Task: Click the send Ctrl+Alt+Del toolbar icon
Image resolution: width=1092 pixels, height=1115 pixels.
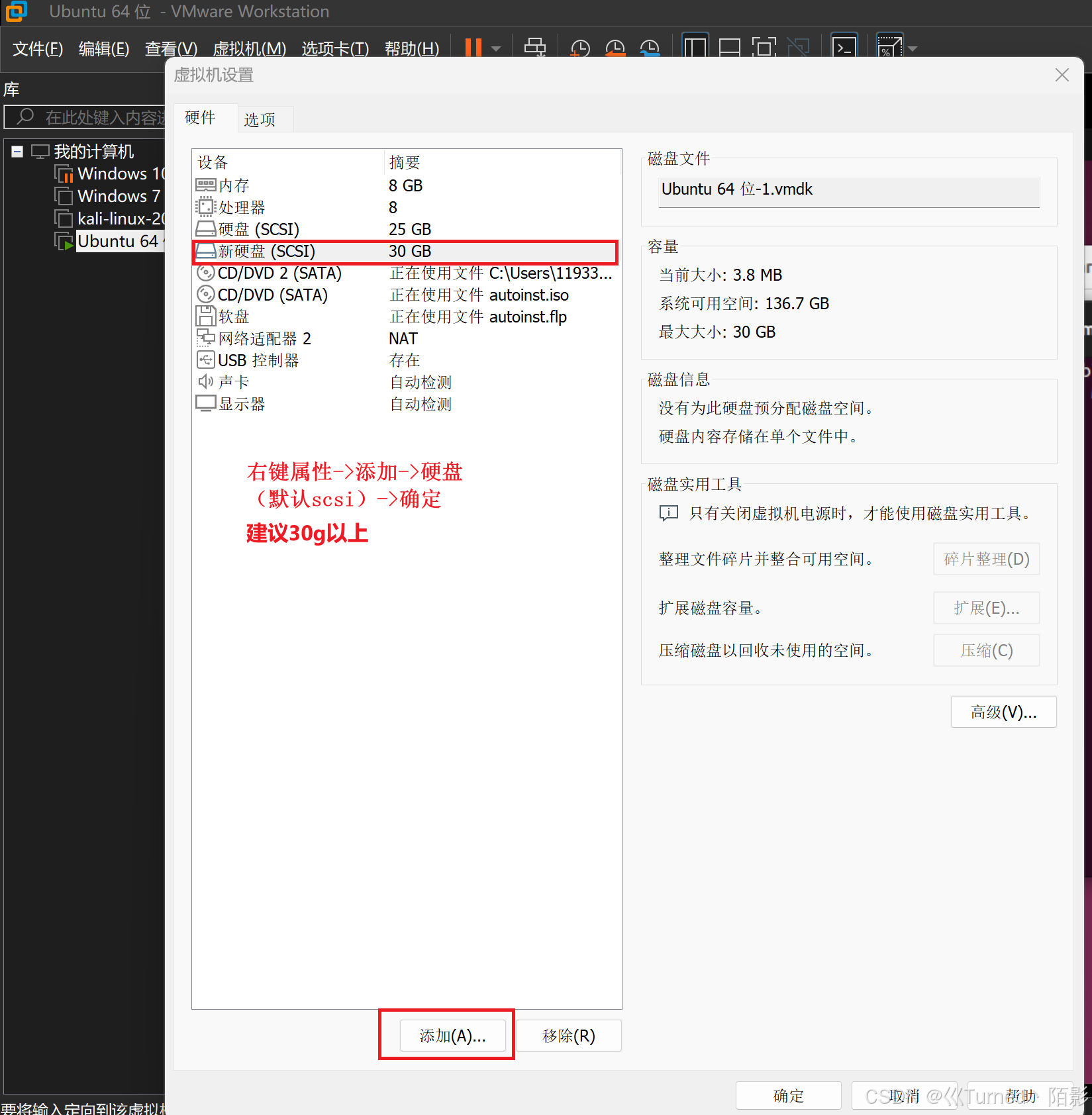Action: click(x=535, y=47)
